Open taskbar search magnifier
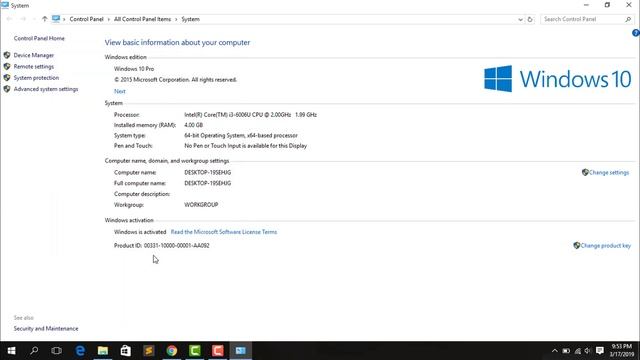640x360 pixels. 34,351
